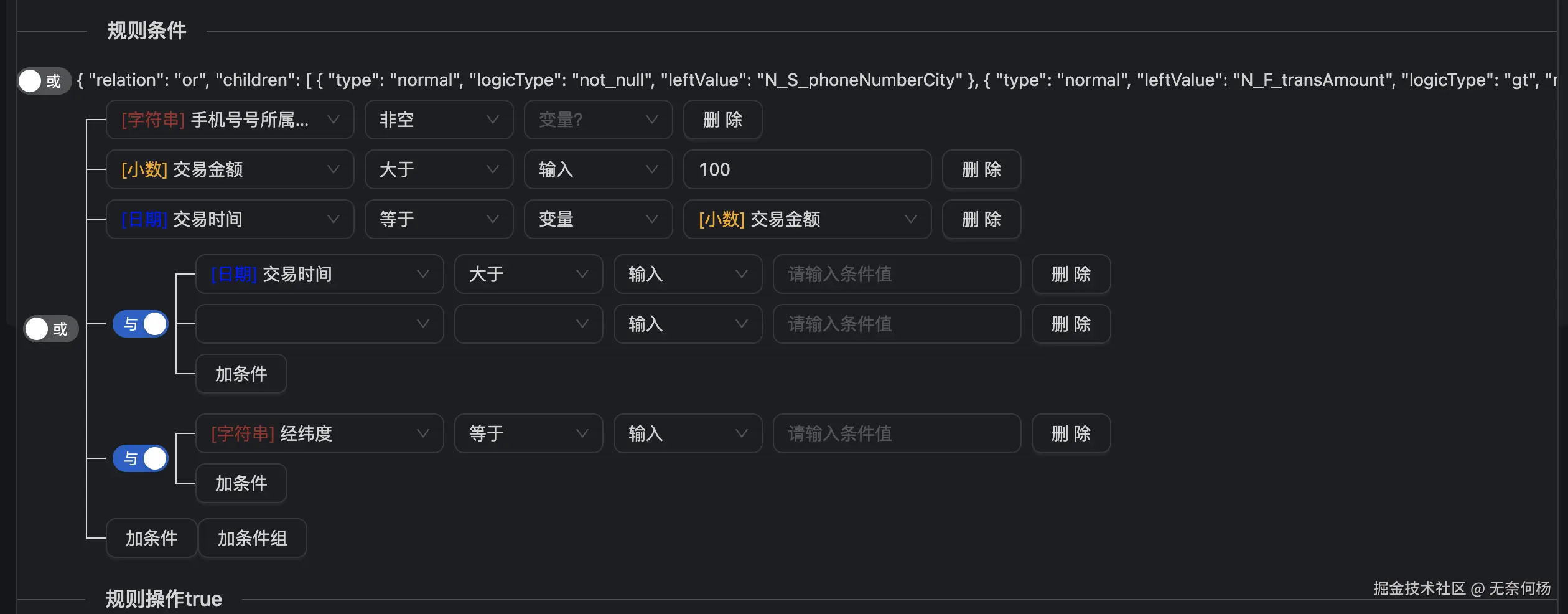The height and width of the screenshot is (614, 1568).
Task: Open the 非空 operator dropdown
Action: point(439,120)
